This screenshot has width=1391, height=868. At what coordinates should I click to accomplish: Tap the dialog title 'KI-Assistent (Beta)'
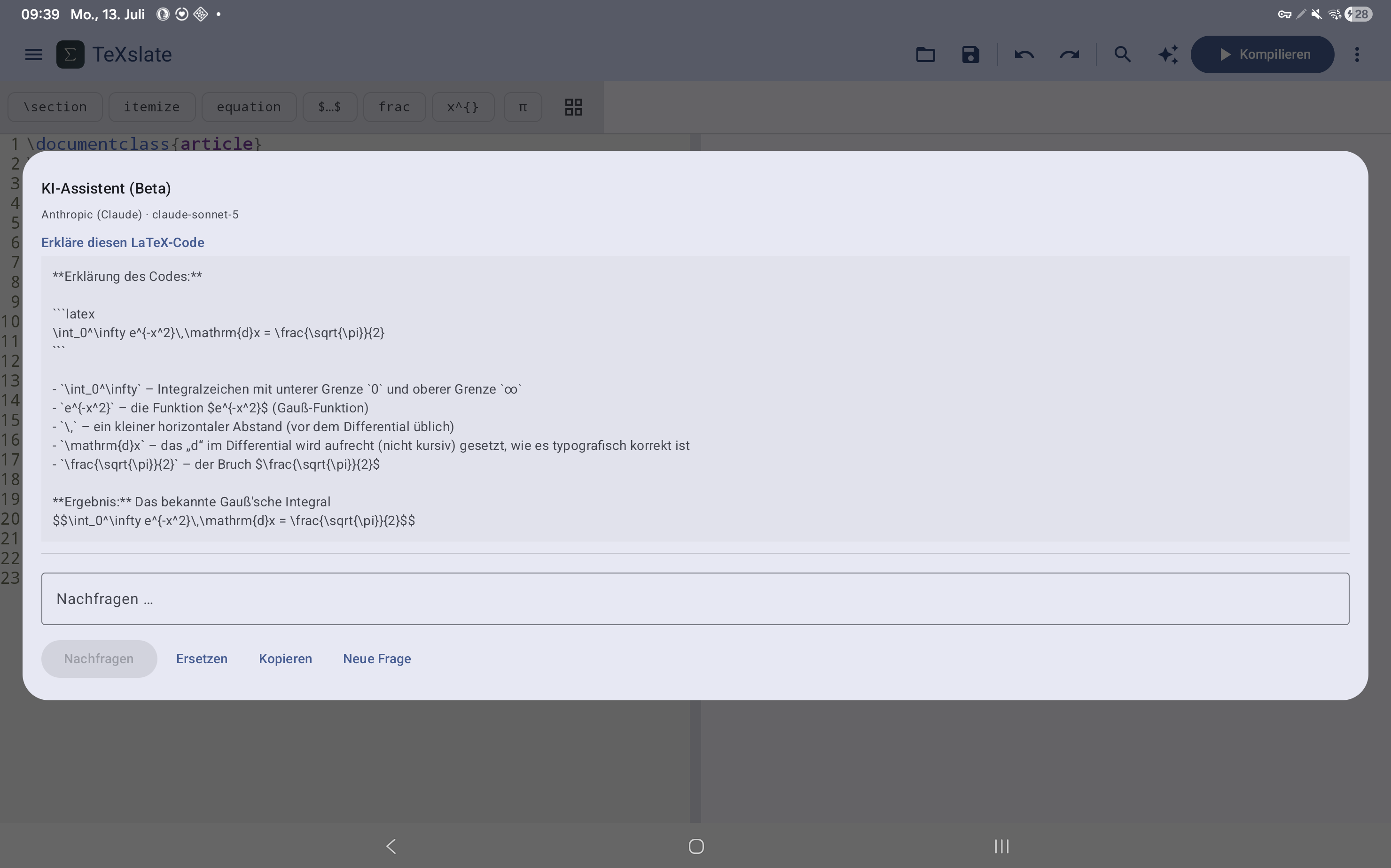pos(106,188)
